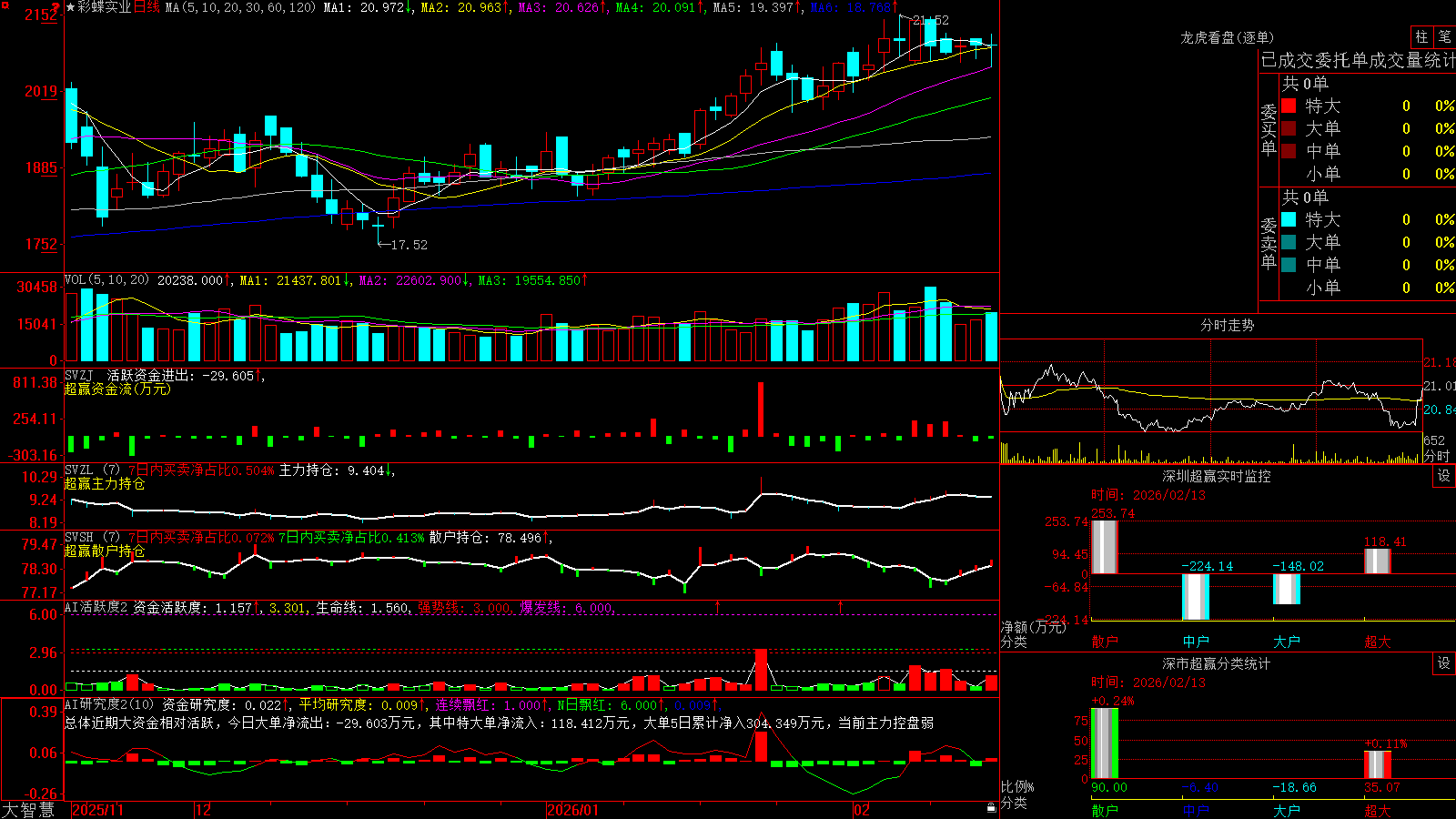Click the 强势线: 3.000 label
Image resolution: width=1456 pixels, height=819 pixels.
click(464, 607)
